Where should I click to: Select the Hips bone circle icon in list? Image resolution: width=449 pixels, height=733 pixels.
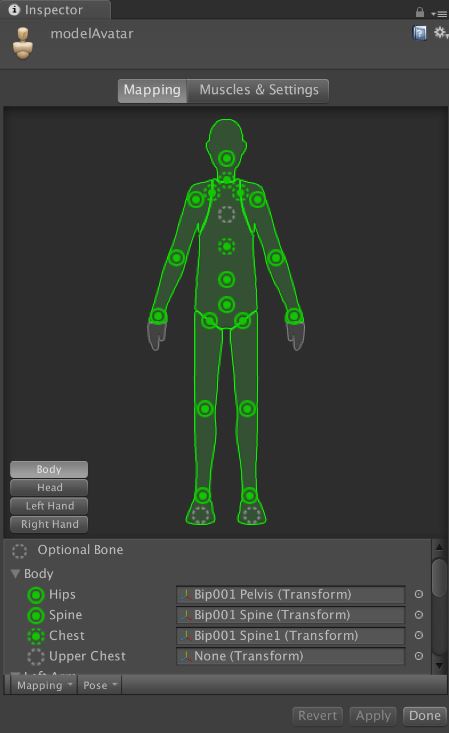(36, 595)
